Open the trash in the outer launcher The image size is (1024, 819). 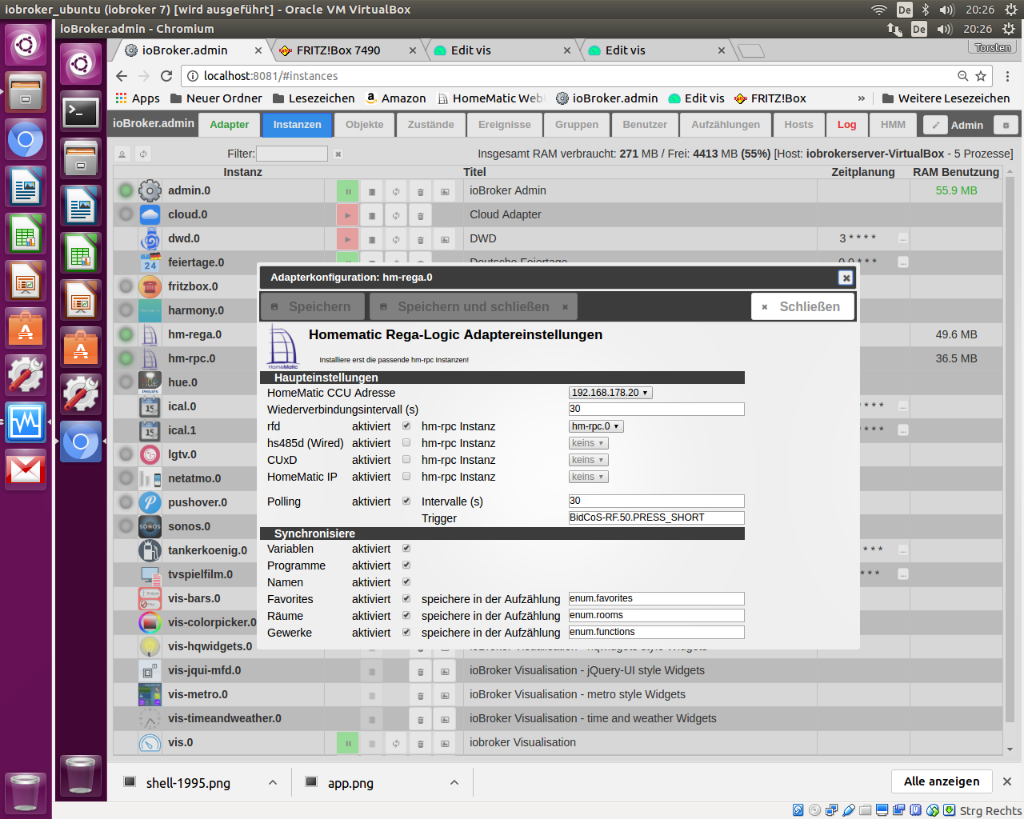click(25, 792)
